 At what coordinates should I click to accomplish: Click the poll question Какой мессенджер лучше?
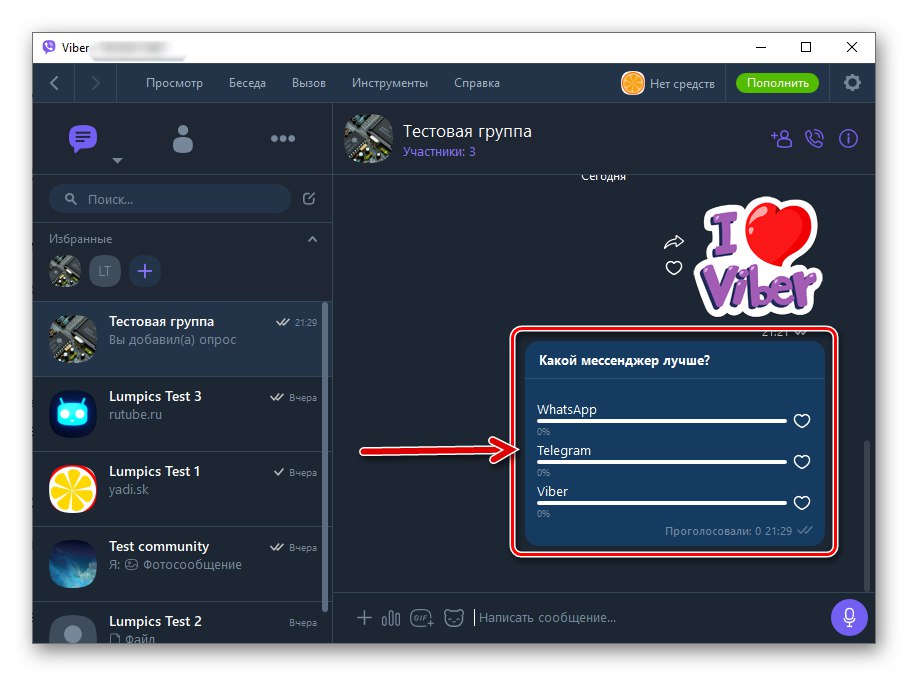624,360
